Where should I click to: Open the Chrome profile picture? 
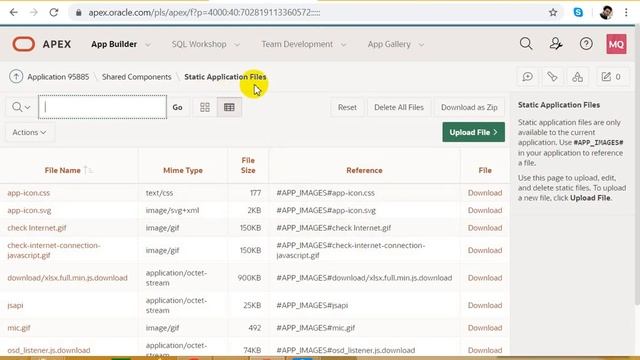606,12
